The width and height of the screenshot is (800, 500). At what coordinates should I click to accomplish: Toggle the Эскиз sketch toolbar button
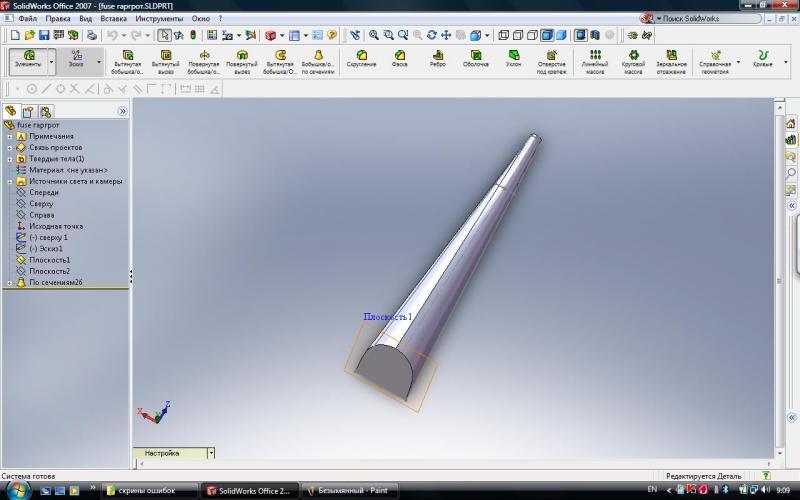coord(77,59)
